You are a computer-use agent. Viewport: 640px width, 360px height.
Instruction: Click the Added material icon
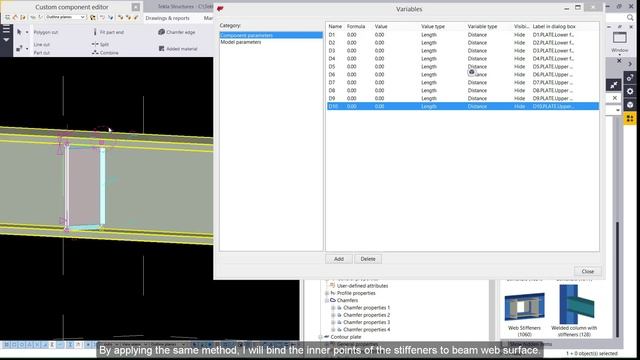tap(162, 49)
